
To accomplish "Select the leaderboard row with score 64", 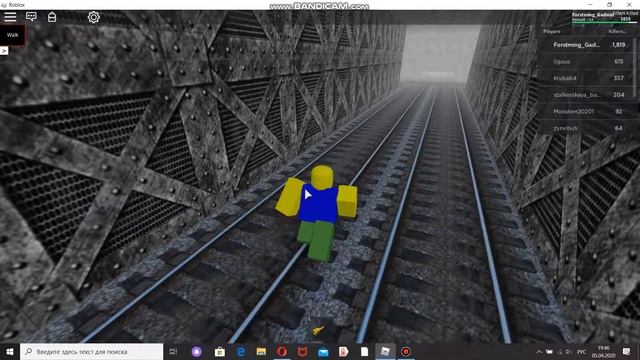I will [586, 128].
